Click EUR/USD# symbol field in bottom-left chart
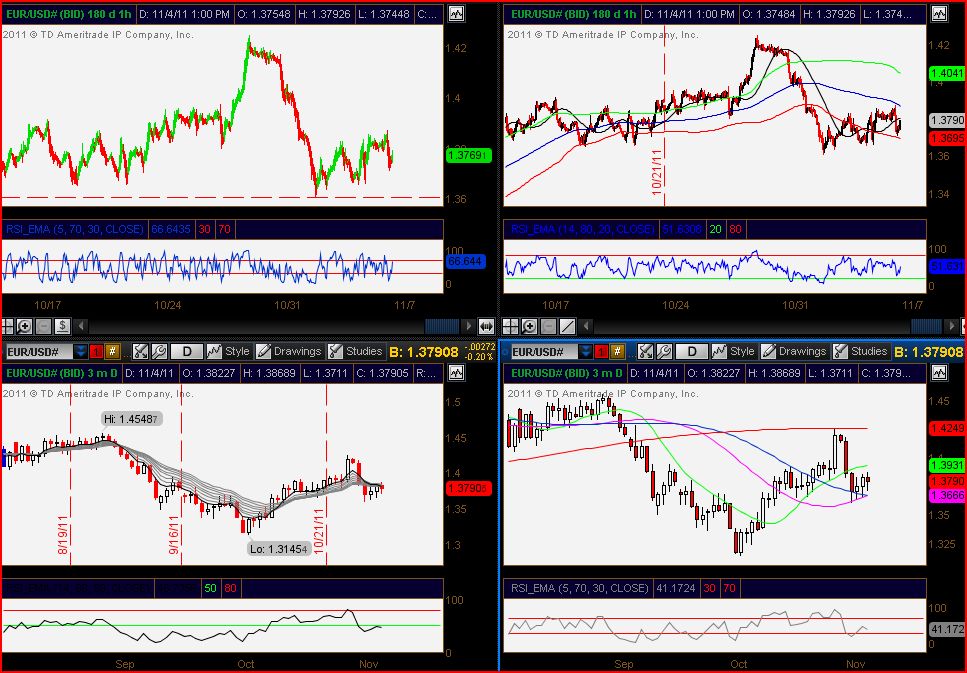The image size is (967, 673). click(x=38, y=352)
